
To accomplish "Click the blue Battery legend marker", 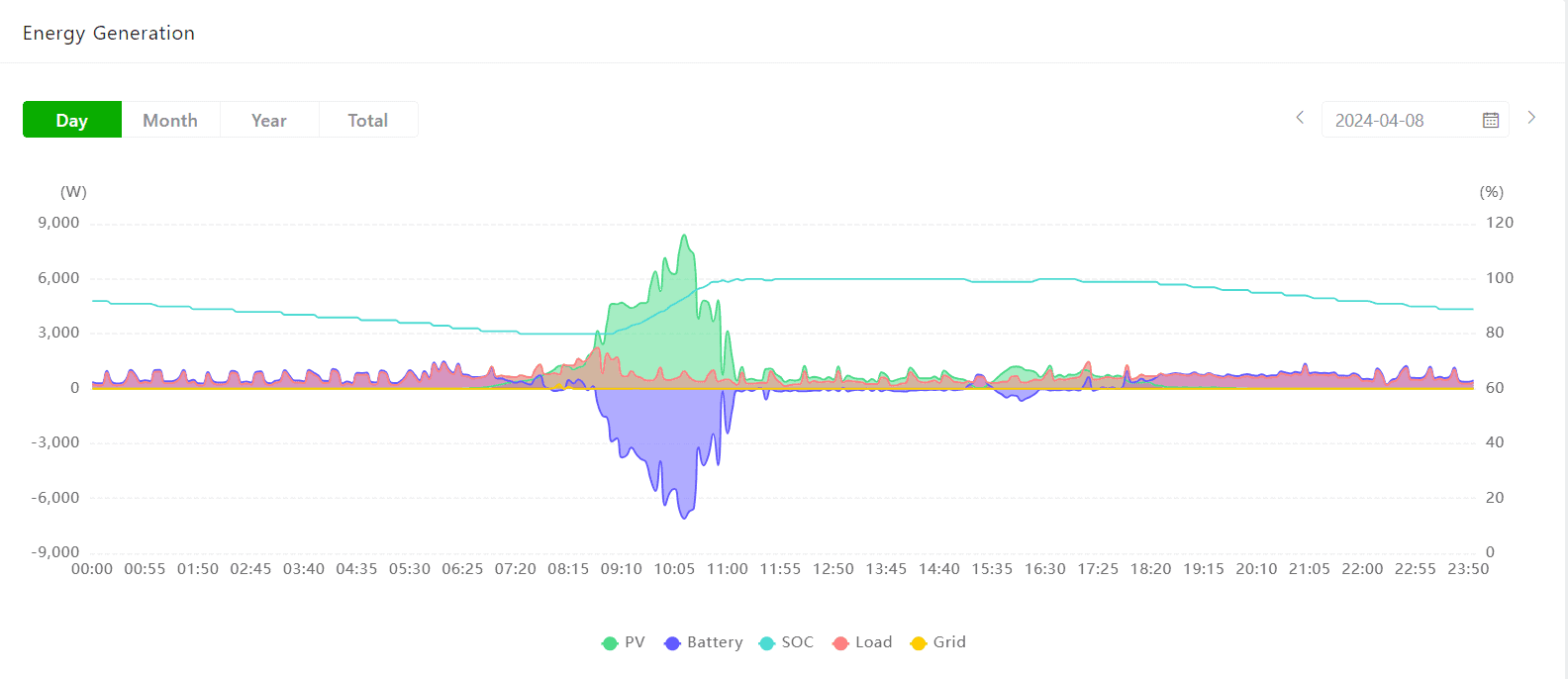I will (672, 643).
